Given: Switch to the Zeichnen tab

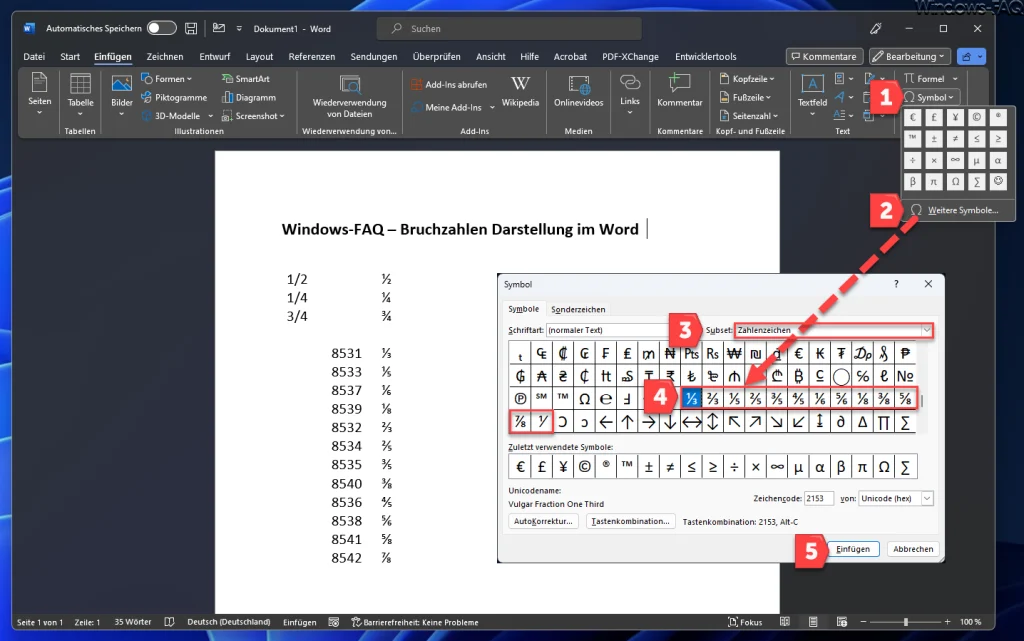Looking at the screenshot, I should coord(165,57).
